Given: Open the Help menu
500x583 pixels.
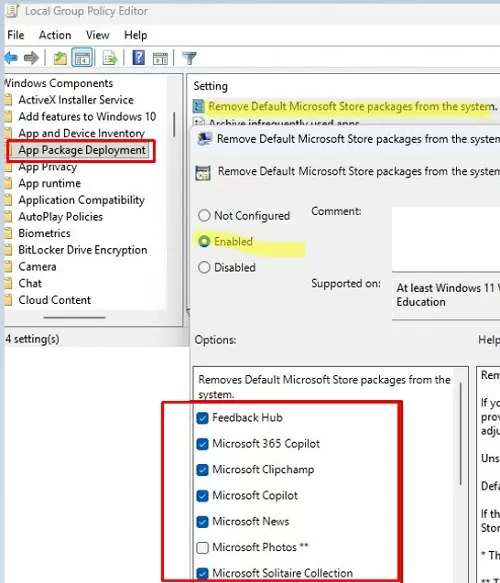Looking at the screenshot, I should tap(136, 35).
